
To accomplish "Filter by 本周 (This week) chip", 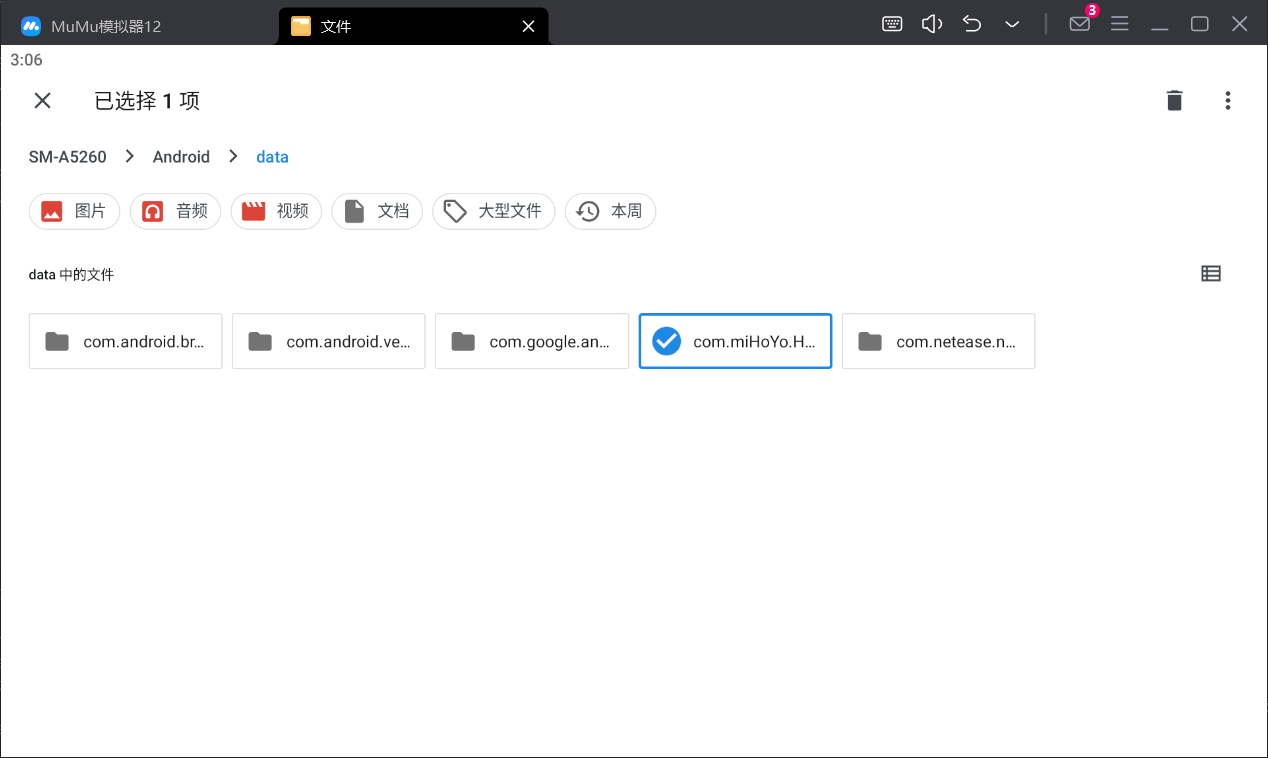I will tap(610, 211).
